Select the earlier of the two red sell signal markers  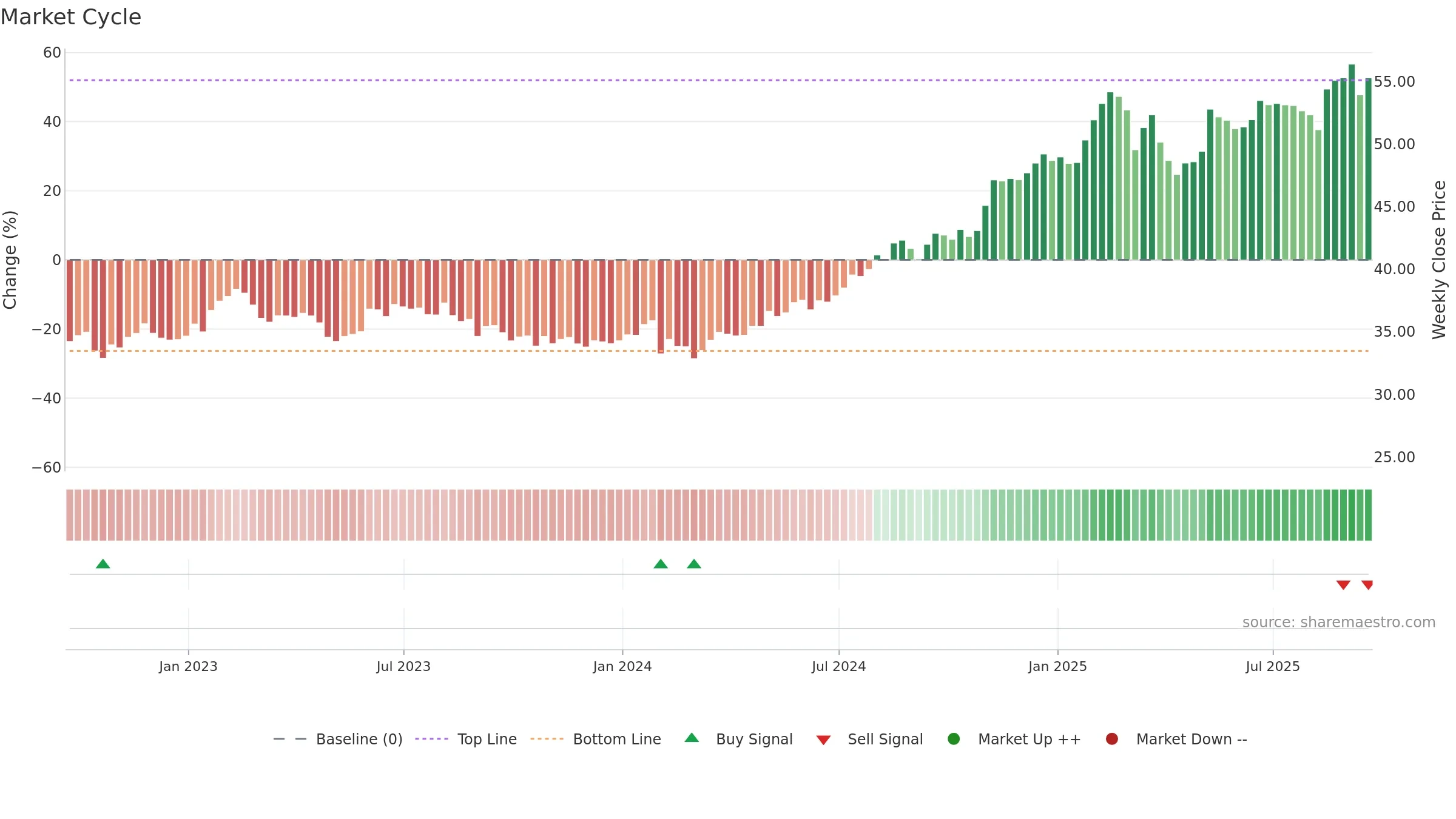pyautogui.click(x=1343, y=585)
